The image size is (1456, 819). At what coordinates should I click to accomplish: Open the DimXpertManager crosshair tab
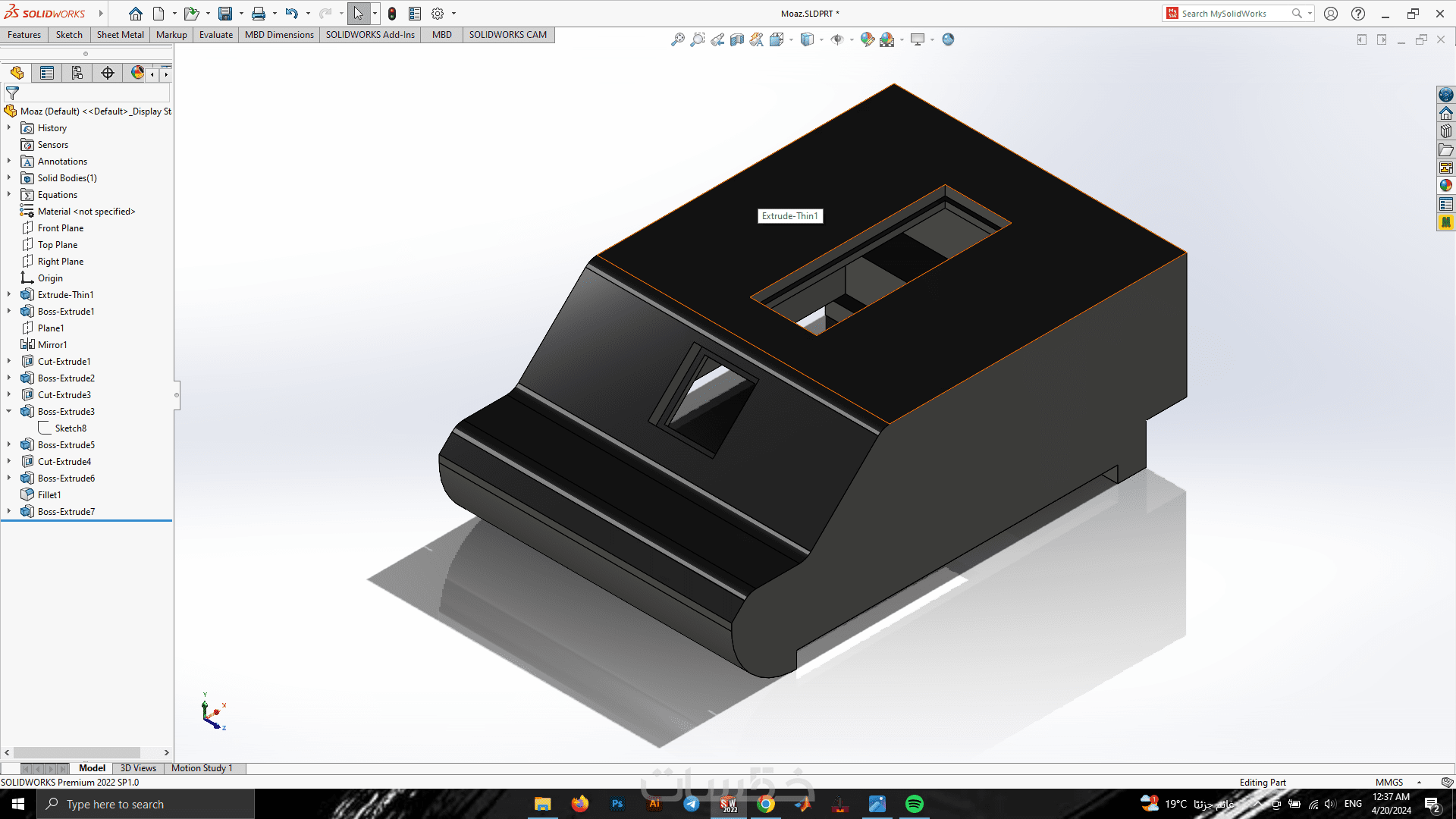click(x=108, y=73)
